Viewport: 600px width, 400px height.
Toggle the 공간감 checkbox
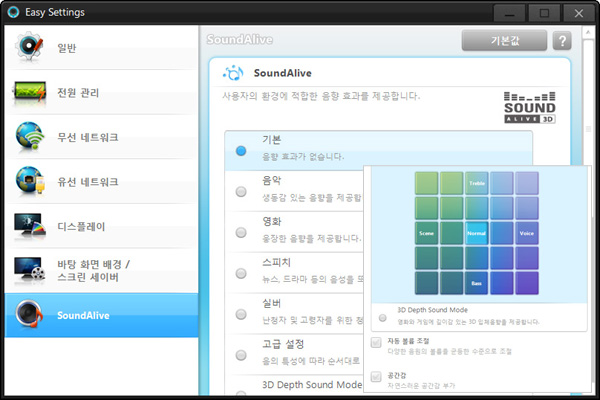click(376, 377)
